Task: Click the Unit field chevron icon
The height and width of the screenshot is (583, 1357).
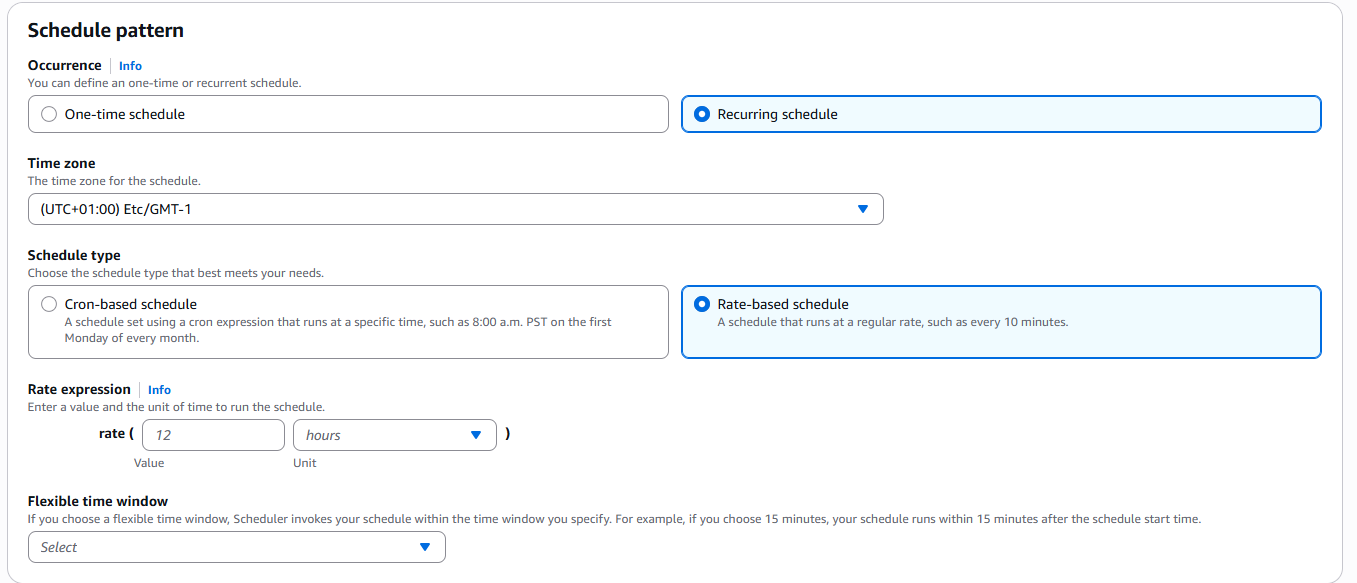Action: tap(477, 434)
